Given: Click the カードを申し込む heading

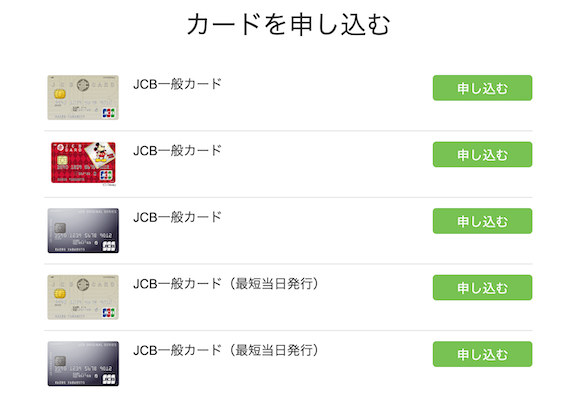Looking at the screenshot, I should pyautogui.click(x=288, y=24).
